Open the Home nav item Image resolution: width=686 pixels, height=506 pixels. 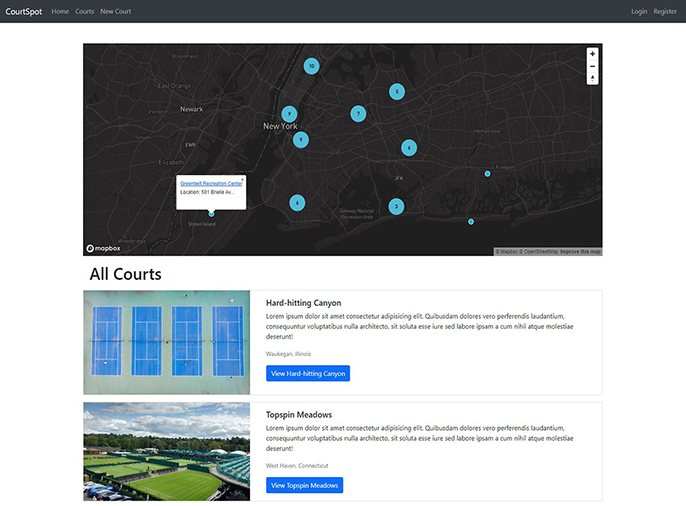pos(60,11)
